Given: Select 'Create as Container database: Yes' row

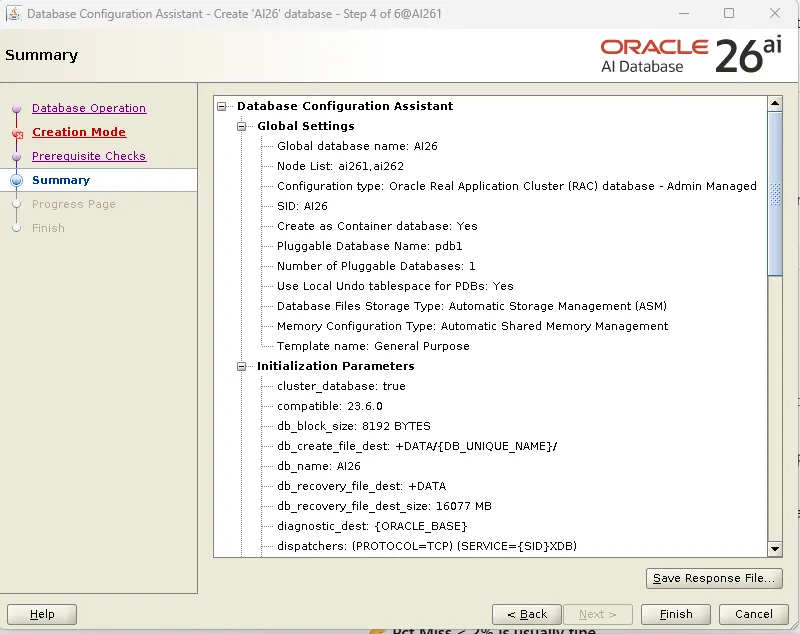Looking at the screenshot, I should [377, 226].
